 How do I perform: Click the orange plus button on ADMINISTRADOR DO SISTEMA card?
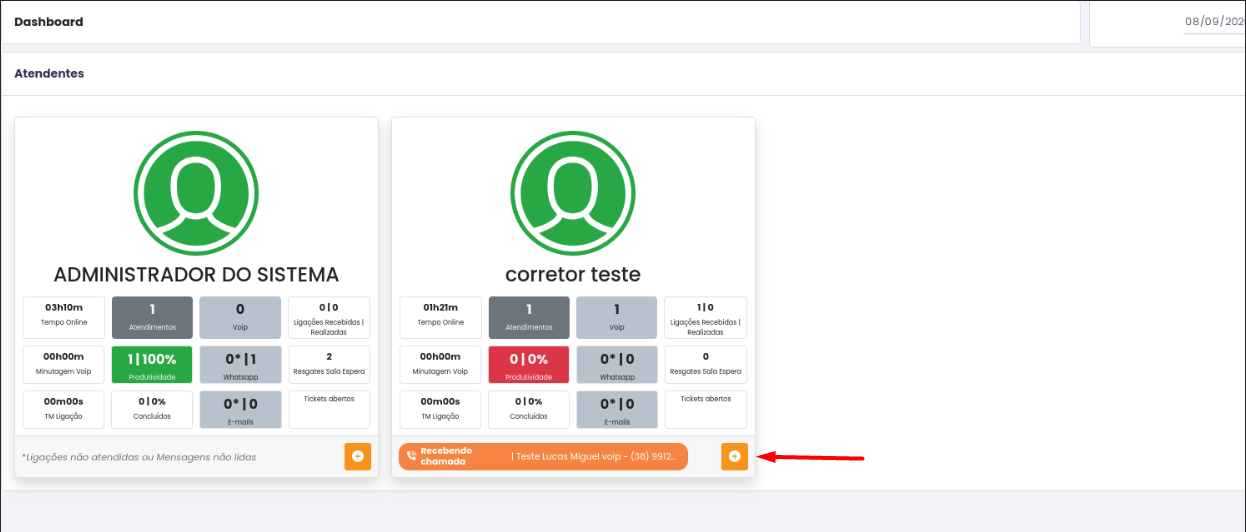pos(358,456)
